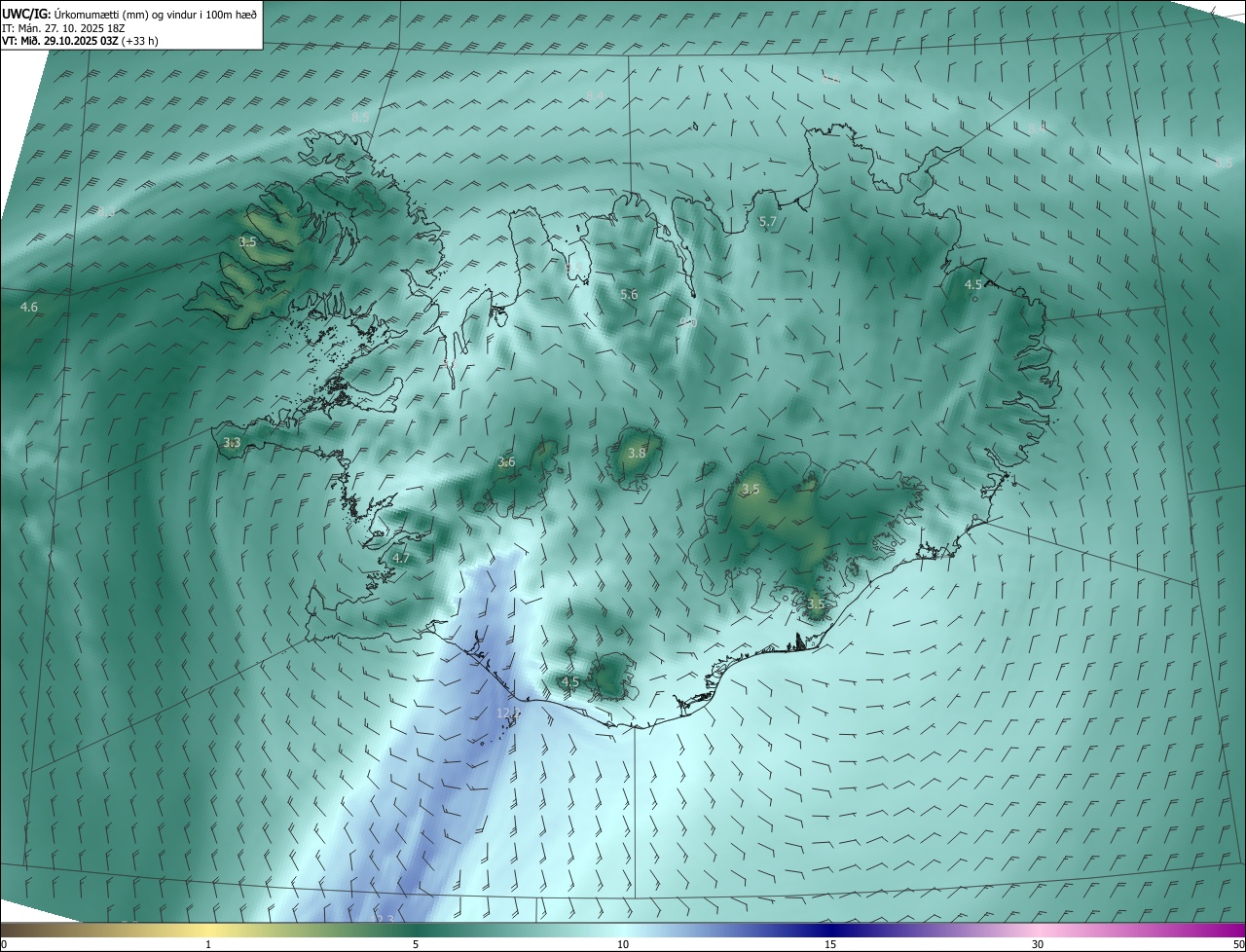
Task: Click the 4.5 value beside the 12.2 label
Action: point(570,682)
